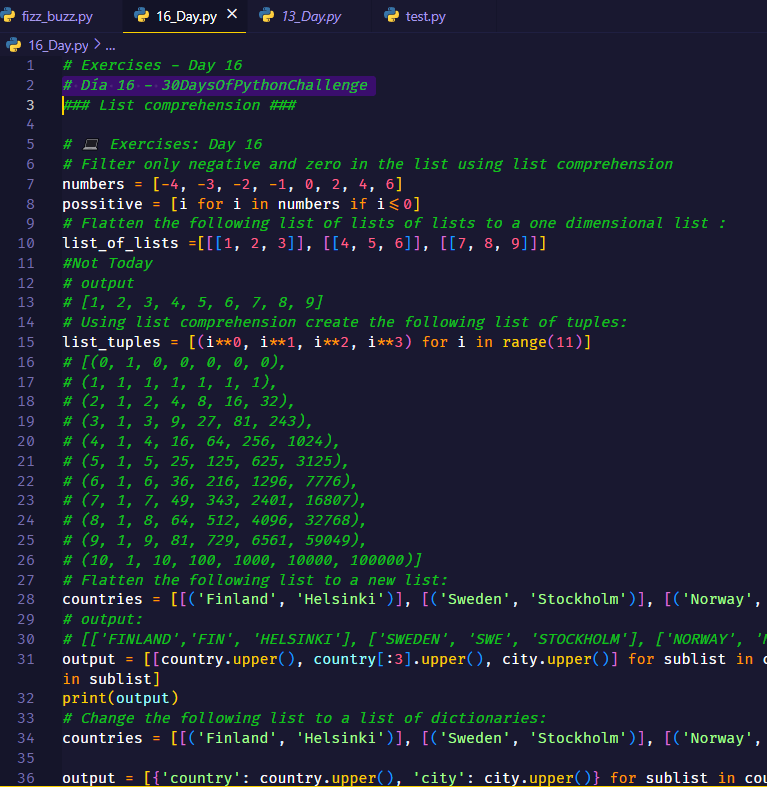Click 'in sublist]' wrapped continuation line
The height and width of the screenshot is (787, 767).
pyautogui.click(x=111, y=679)
